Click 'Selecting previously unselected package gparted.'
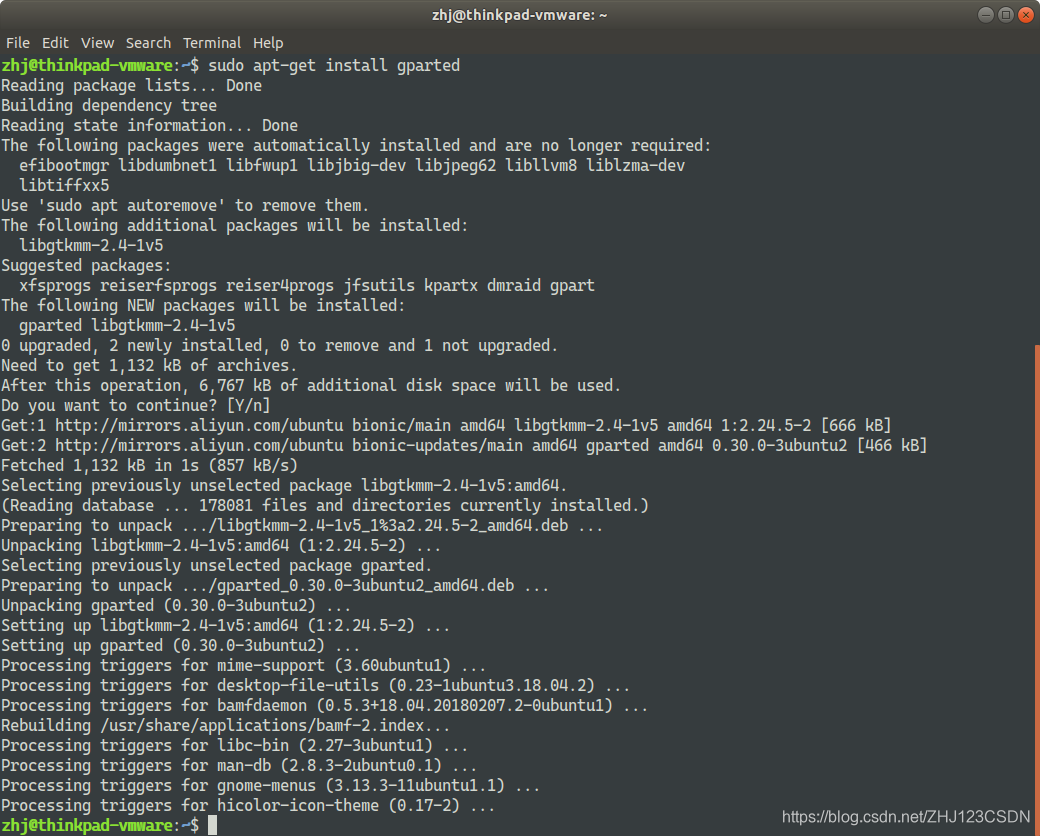This screenshot has width=1040, height=836. pos(216,565)
